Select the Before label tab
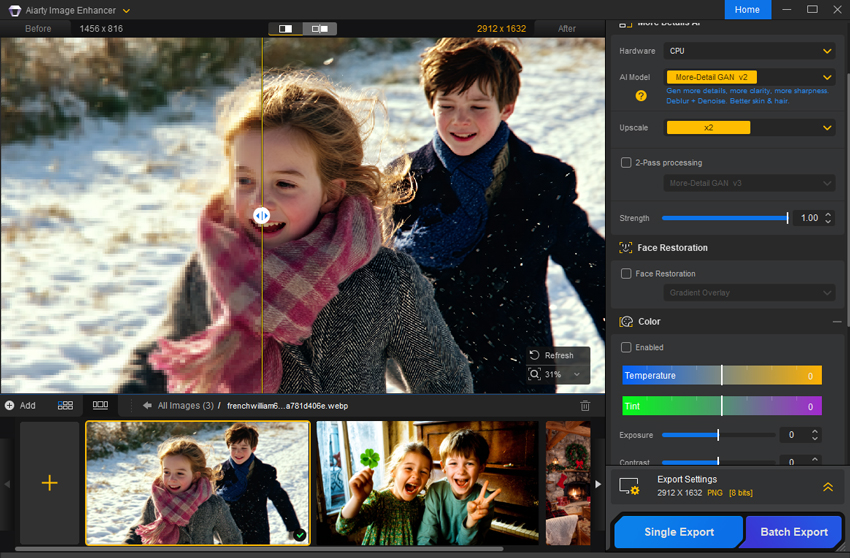The height and width of the screenshot is (558, 850). pyautogui.click(x=38, y=29)
